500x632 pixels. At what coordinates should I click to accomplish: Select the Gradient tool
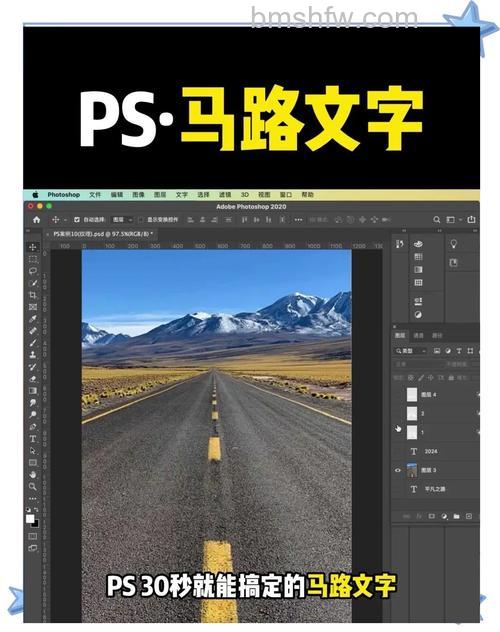pos(33,391)
